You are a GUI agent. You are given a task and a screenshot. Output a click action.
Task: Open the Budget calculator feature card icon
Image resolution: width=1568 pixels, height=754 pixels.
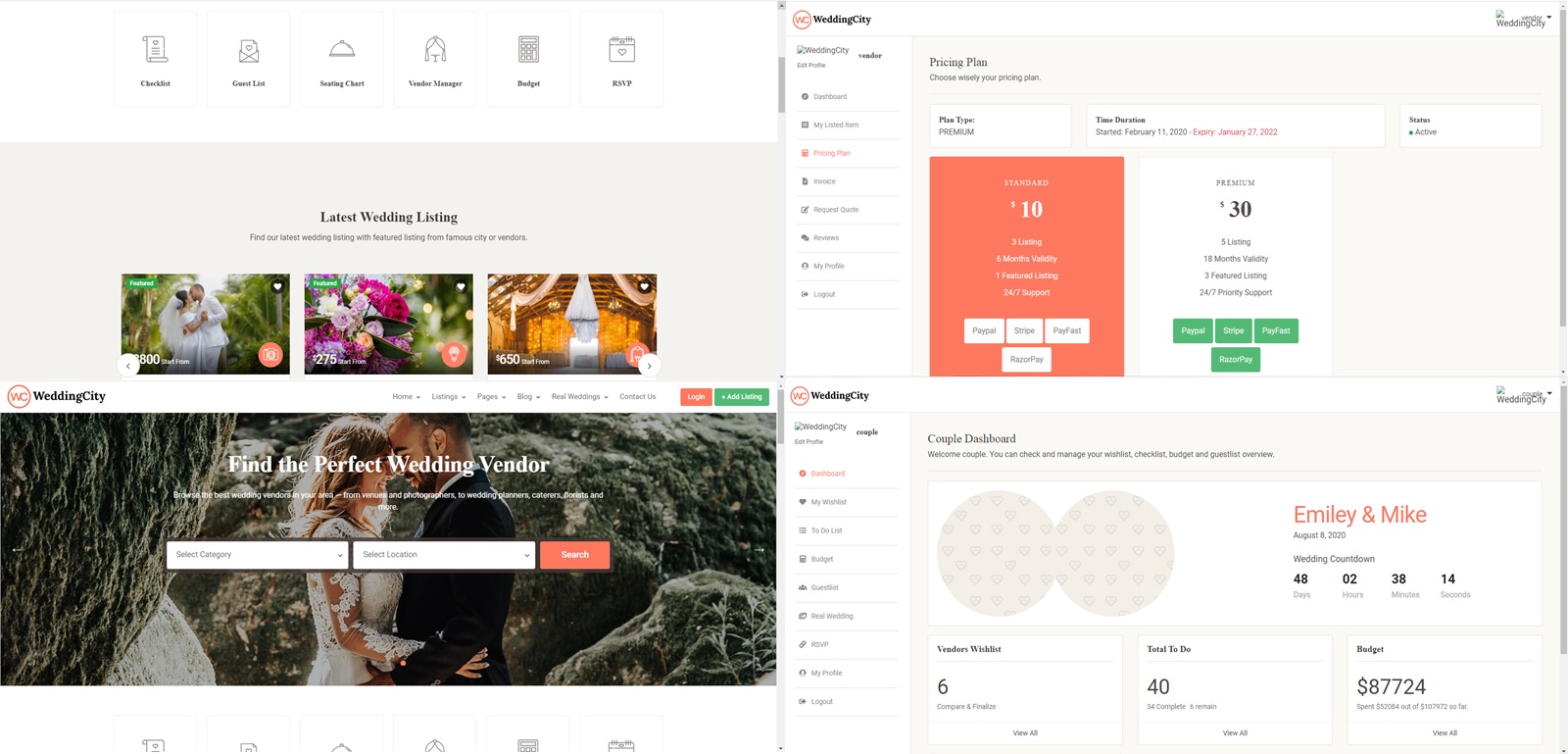528,49
